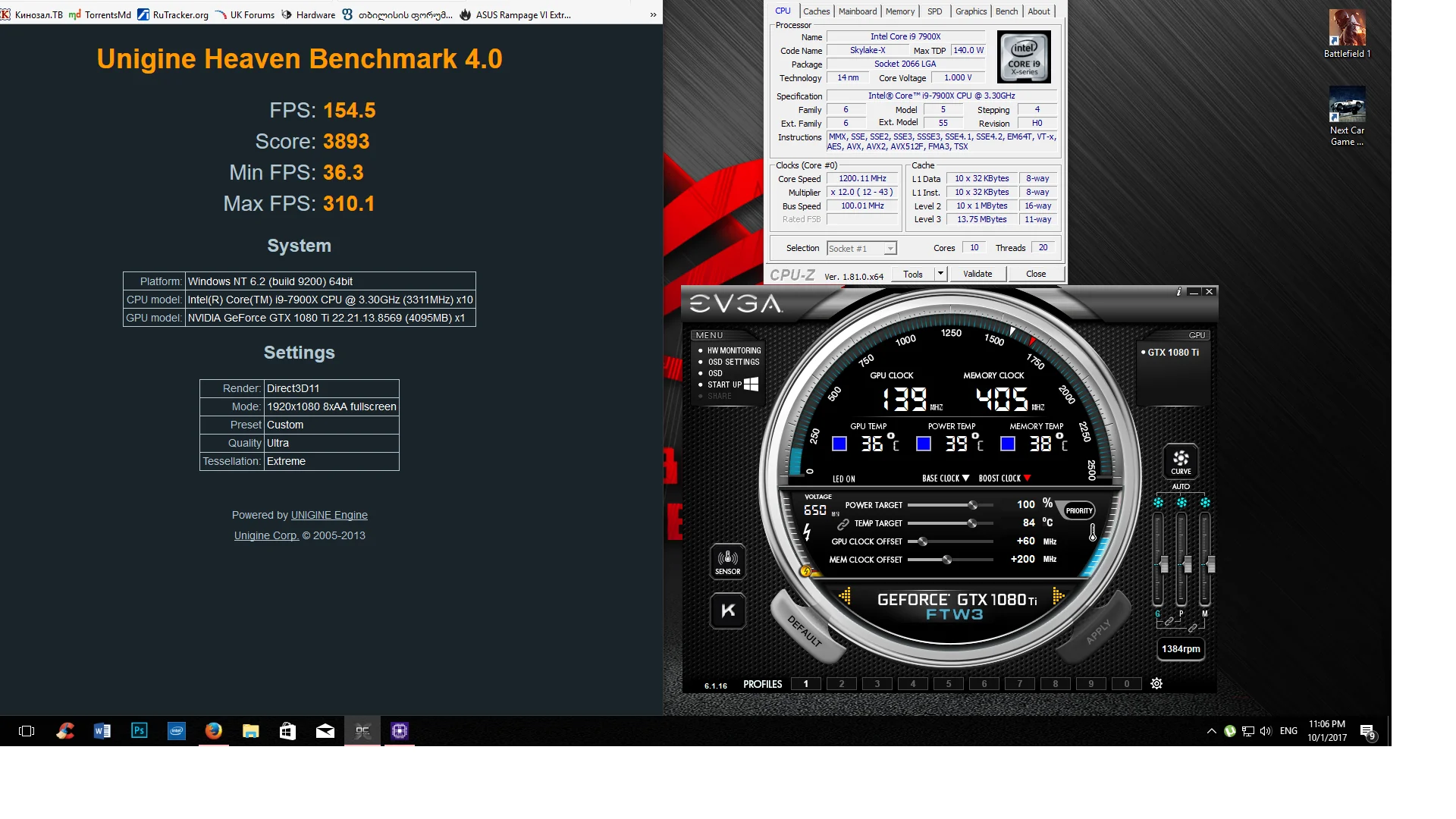Switch to the Mainboard tab in CPU-Z
Screen dimensions: 1456x819
[x=858, y=11]
